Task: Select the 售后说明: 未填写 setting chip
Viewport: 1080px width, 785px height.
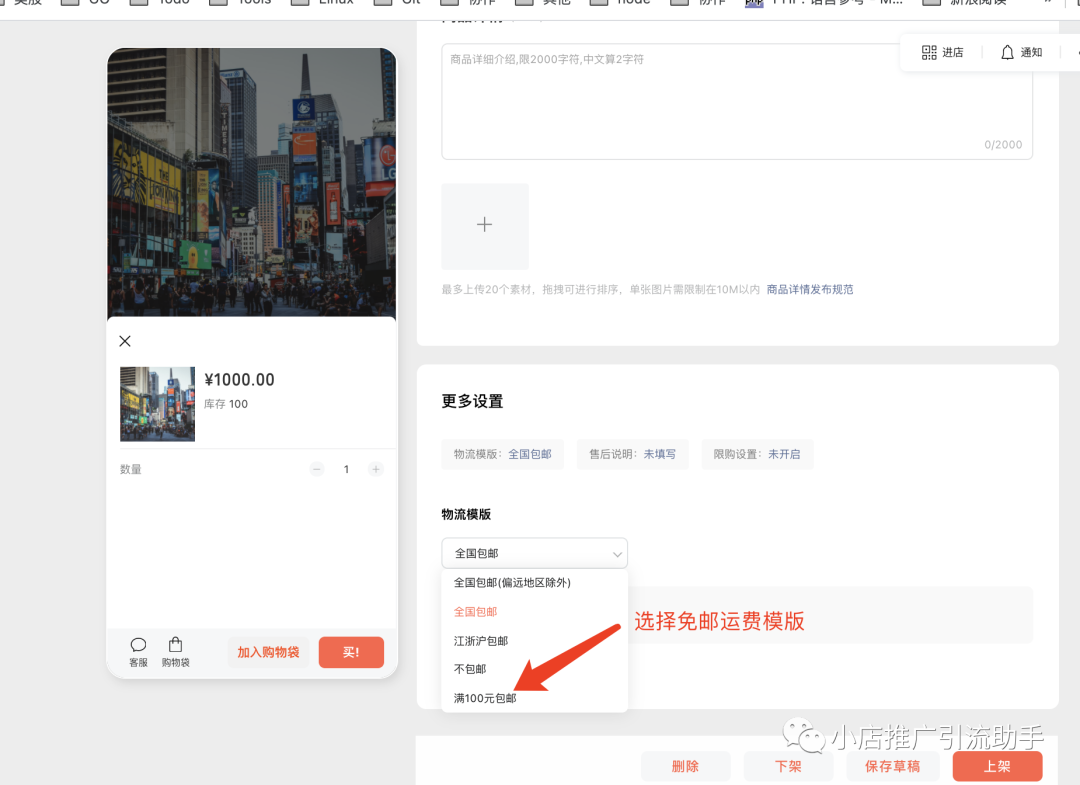Action: click(x=632, y=454)
